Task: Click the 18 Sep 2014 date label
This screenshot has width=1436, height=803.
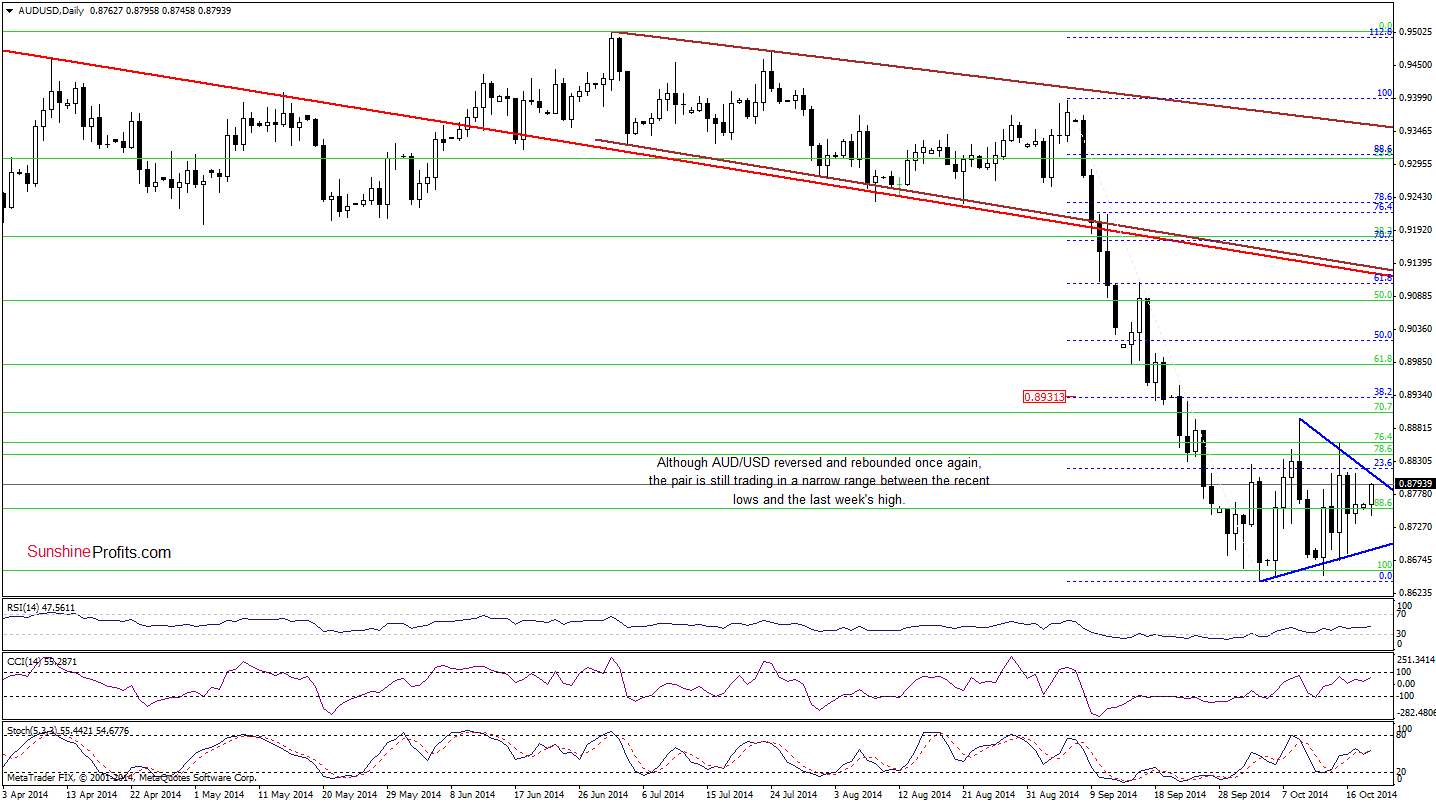Action: pos(1180,794)
